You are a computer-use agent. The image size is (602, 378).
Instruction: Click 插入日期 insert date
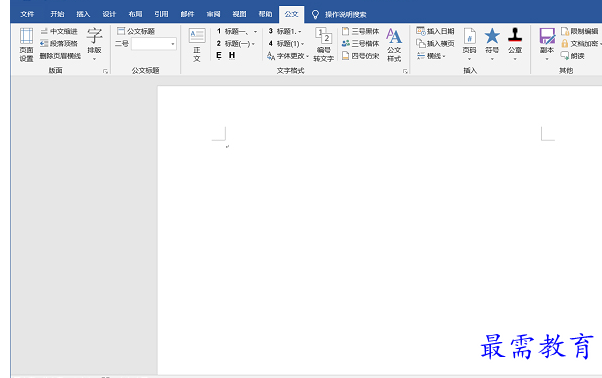pos(435,31)
